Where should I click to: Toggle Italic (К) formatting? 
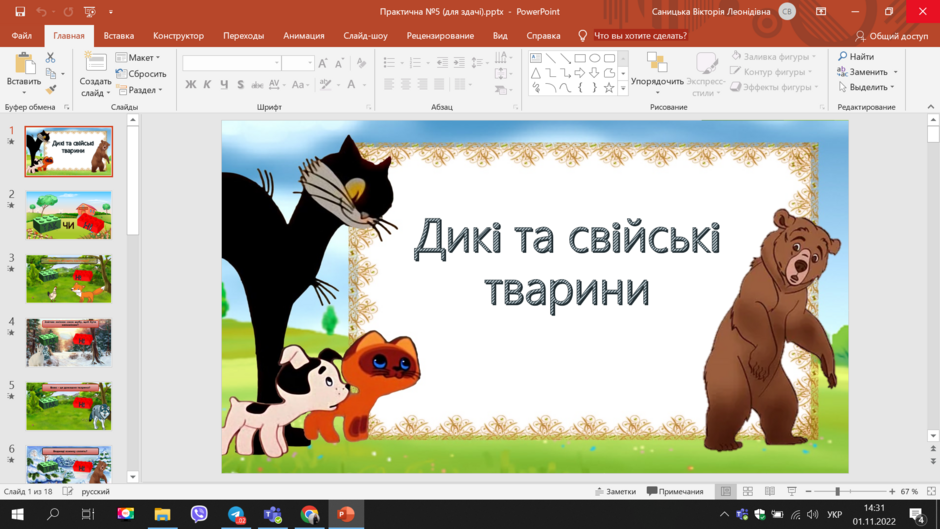[207, 85]
